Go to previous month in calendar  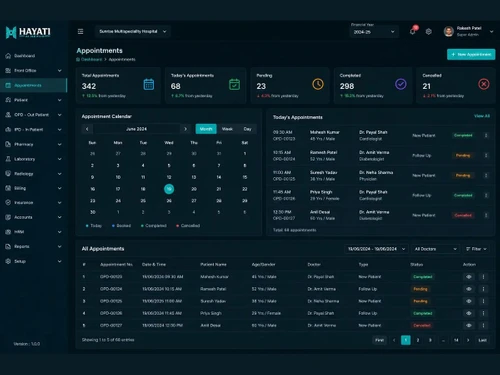point(87,129)
